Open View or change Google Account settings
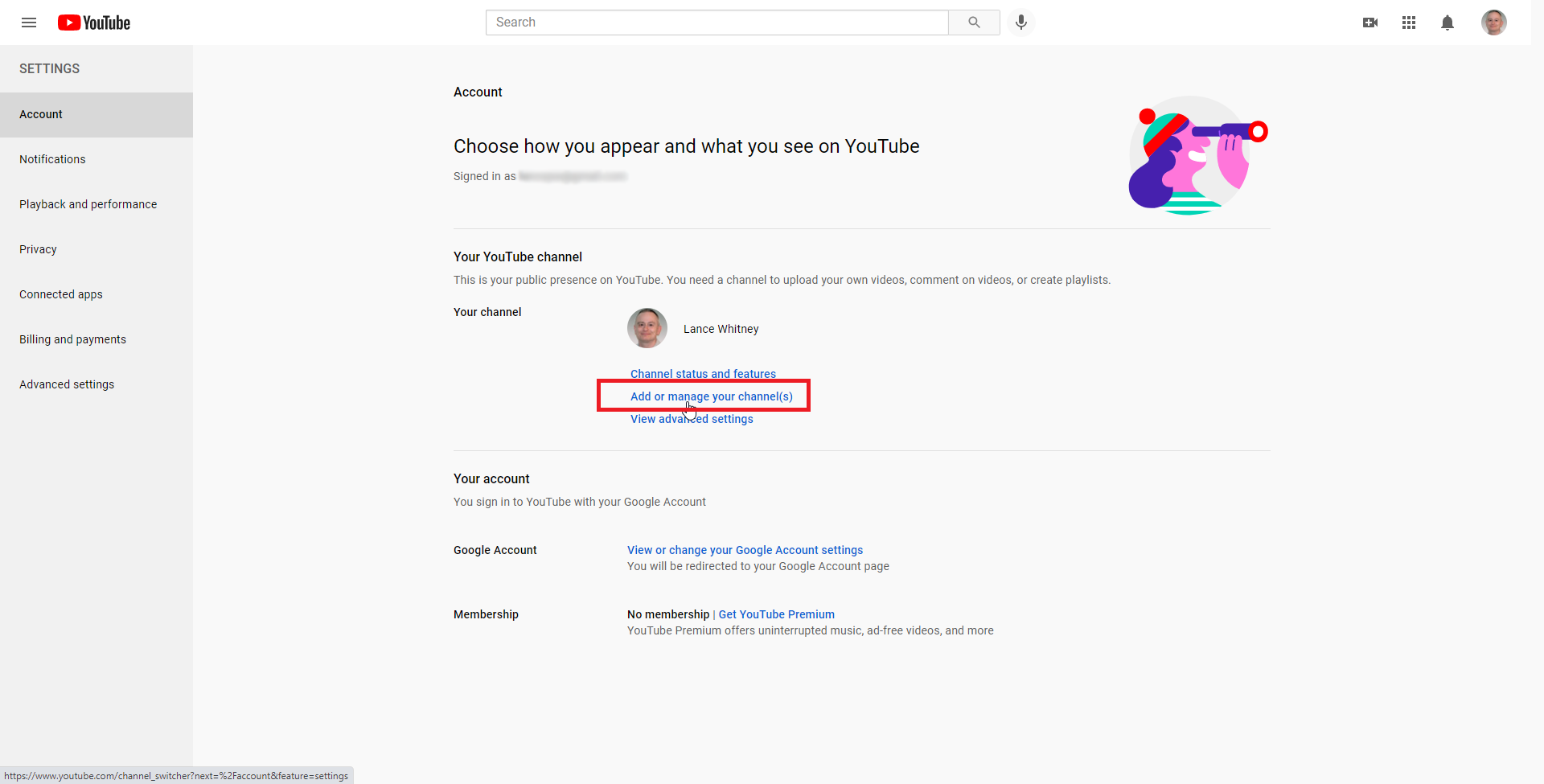Viewport: 1544px width, 784px height. [x=745, y=550]
